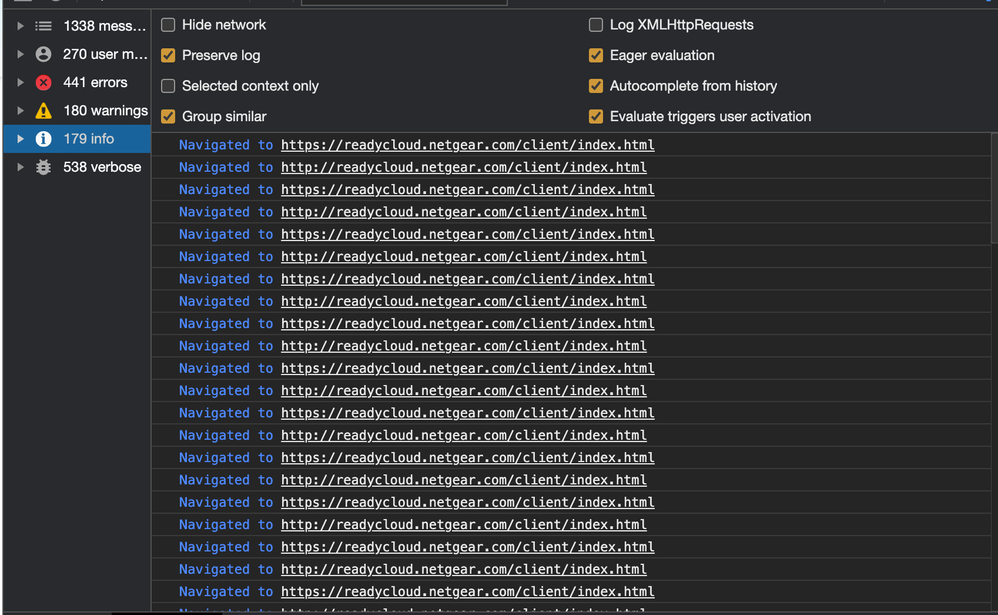Filter console by '180 warnings' label
This screenshot has height=615, width=998.
coord(106,111)
